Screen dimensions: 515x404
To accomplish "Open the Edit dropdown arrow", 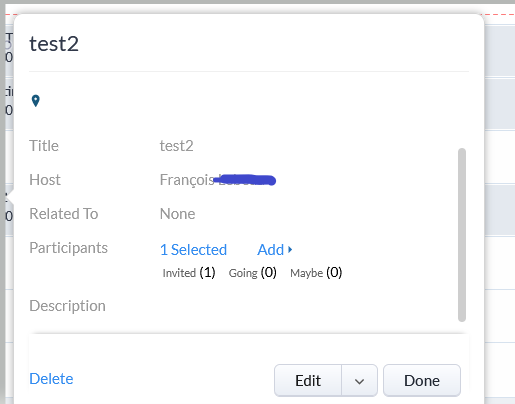I will coord(359,381).
